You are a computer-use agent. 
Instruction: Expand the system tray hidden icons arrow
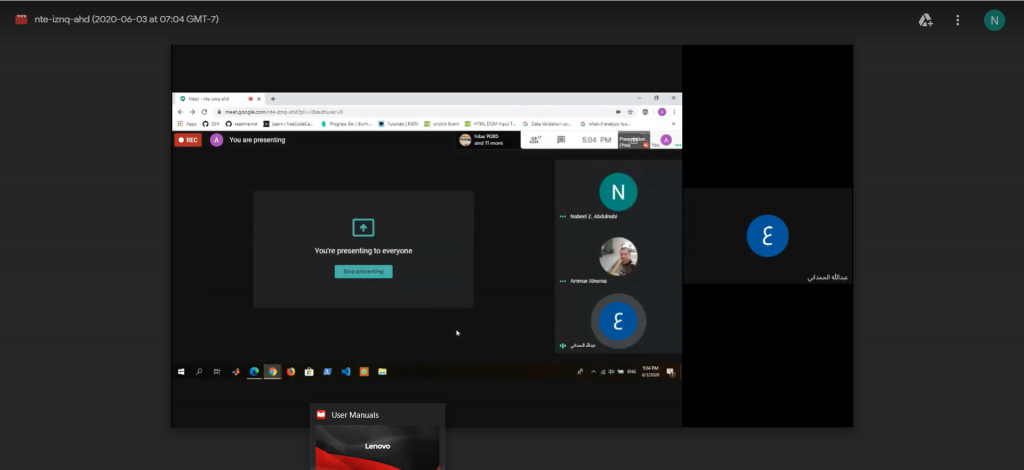click(593, 372)
